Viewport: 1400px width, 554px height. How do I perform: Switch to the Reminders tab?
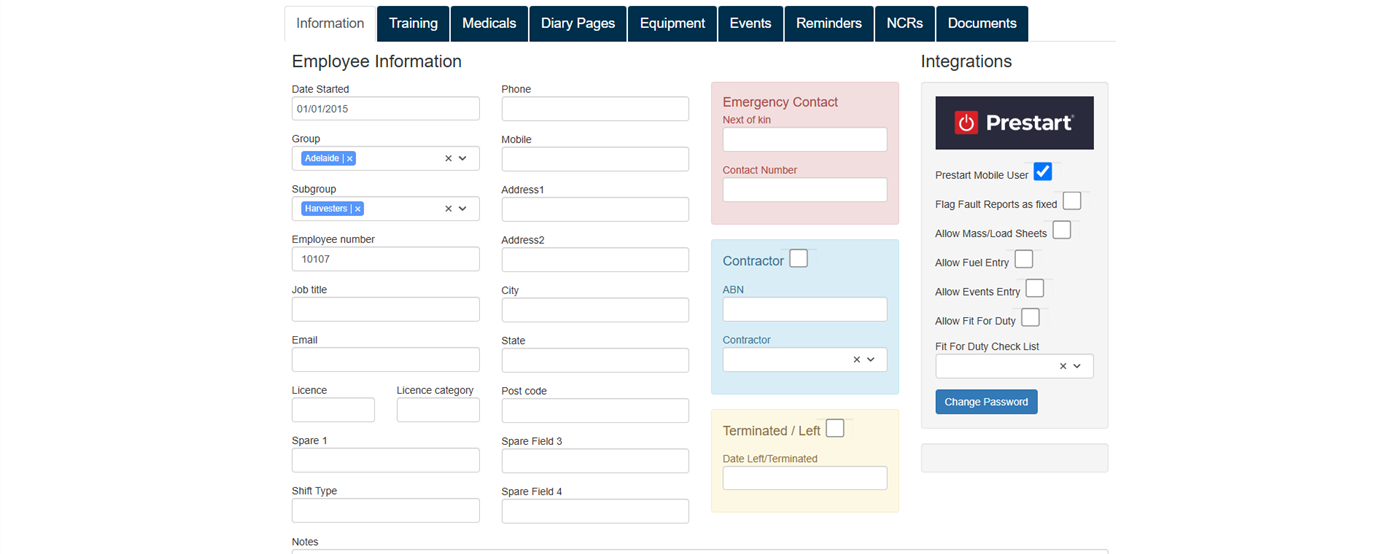(x=829, y=24)
